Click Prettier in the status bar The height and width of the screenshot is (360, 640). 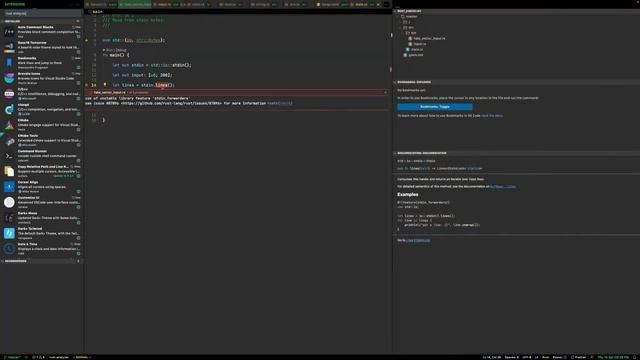click(578, 357)
